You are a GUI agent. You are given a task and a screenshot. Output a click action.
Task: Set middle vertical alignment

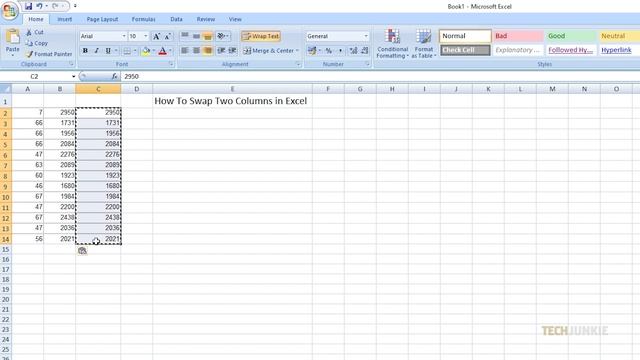196,36
